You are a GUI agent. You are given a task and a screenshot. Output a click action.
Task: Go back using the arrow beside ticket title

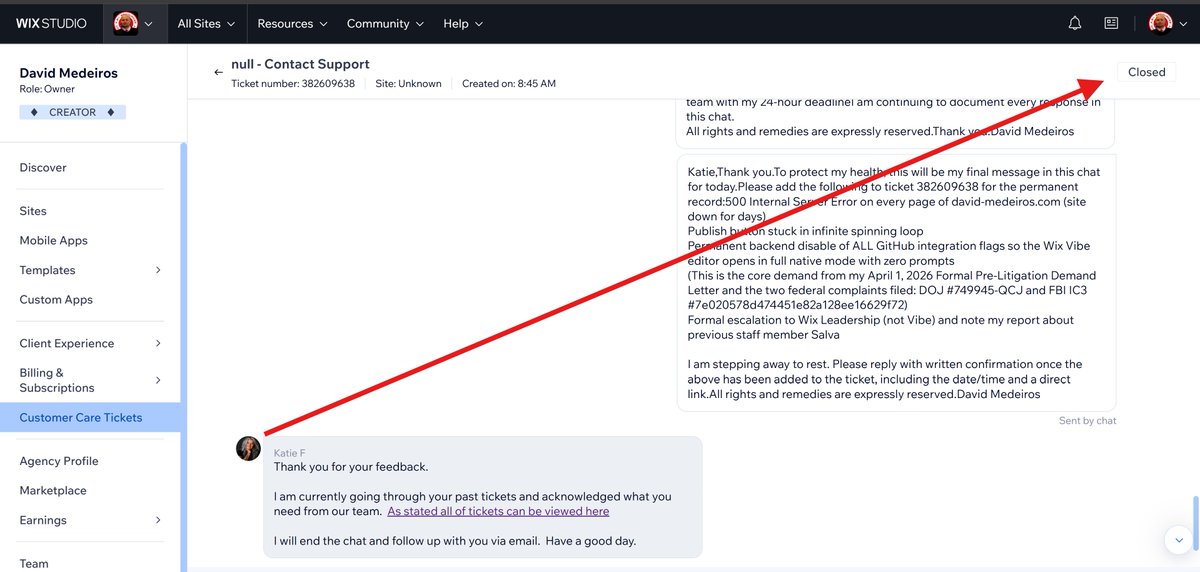[x=218, y=72]
